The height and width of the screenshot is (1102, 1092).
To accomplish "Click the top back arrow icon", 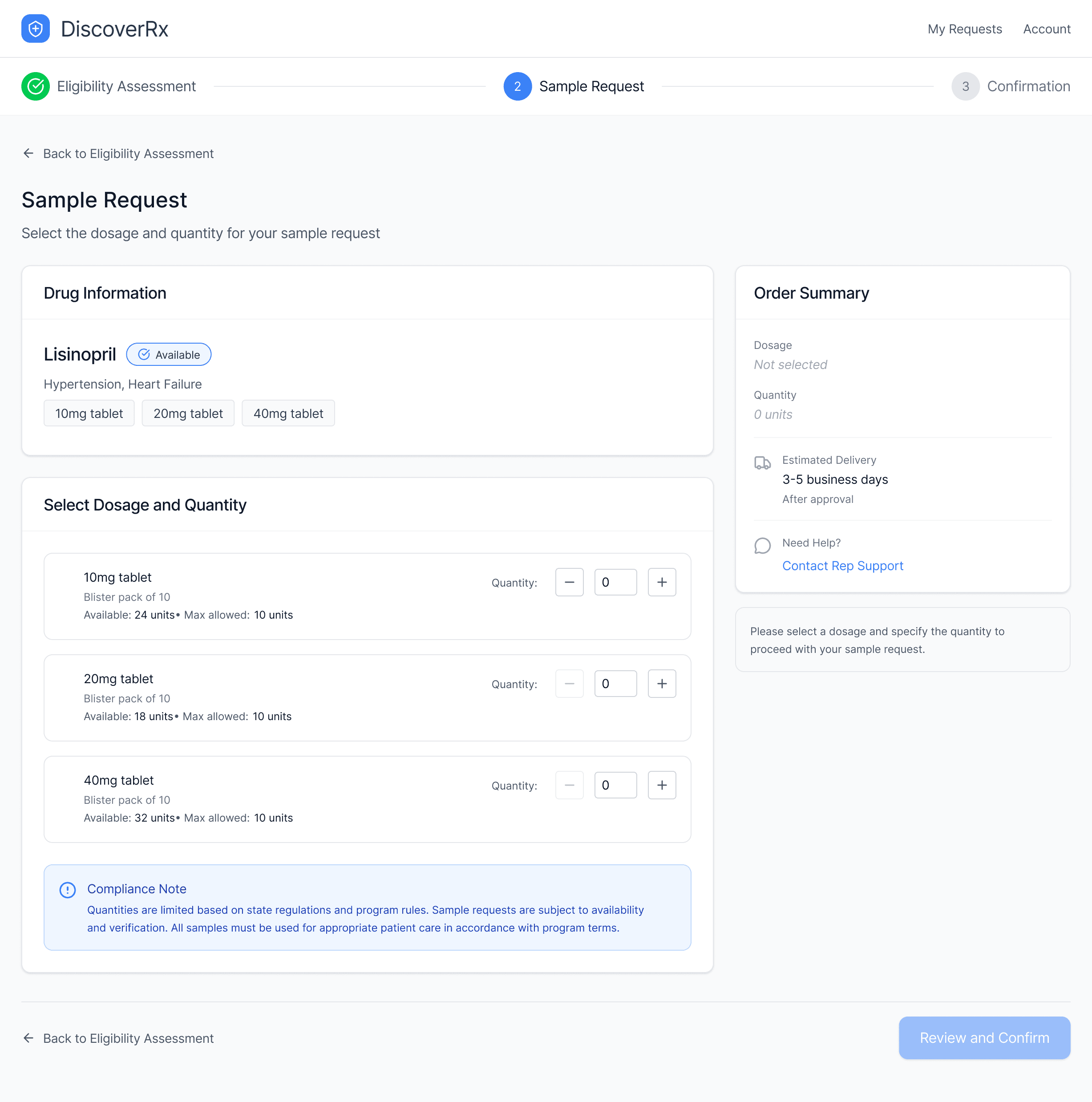I will coord(28,153).
